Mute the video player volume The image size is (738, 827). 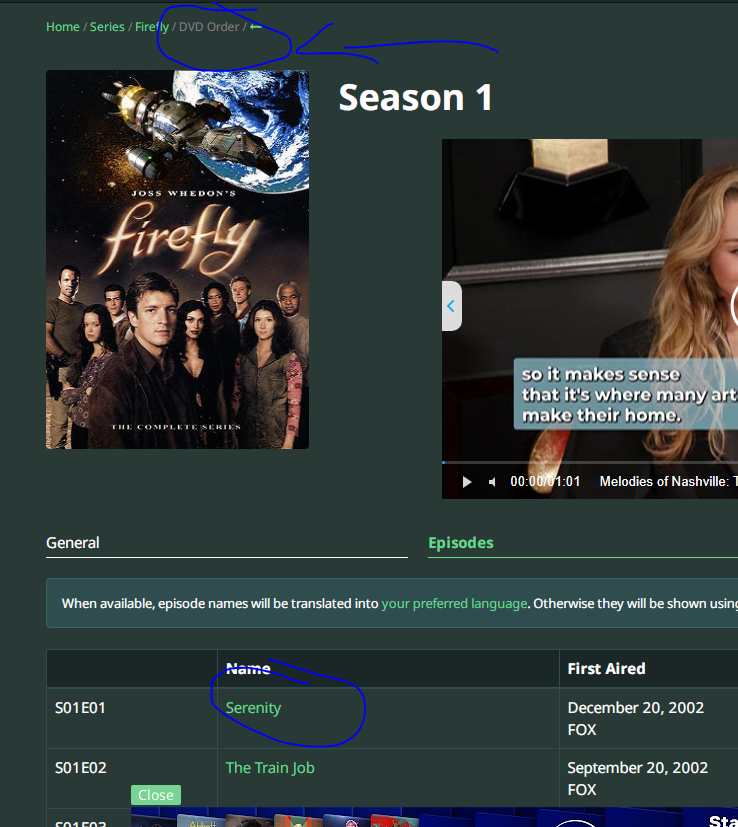(492, 482)
